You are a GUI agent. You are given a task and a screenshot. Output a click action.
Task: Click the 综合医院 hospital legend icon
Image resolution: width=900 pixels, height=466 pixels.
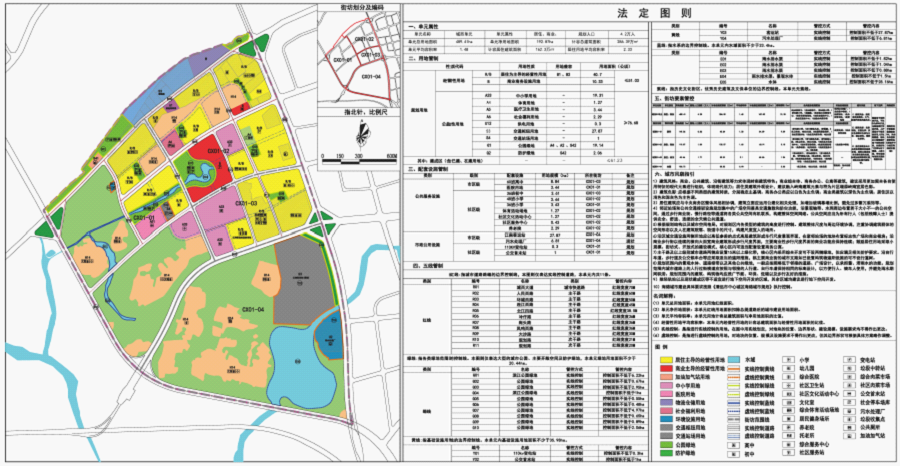(x=789, y=376)
